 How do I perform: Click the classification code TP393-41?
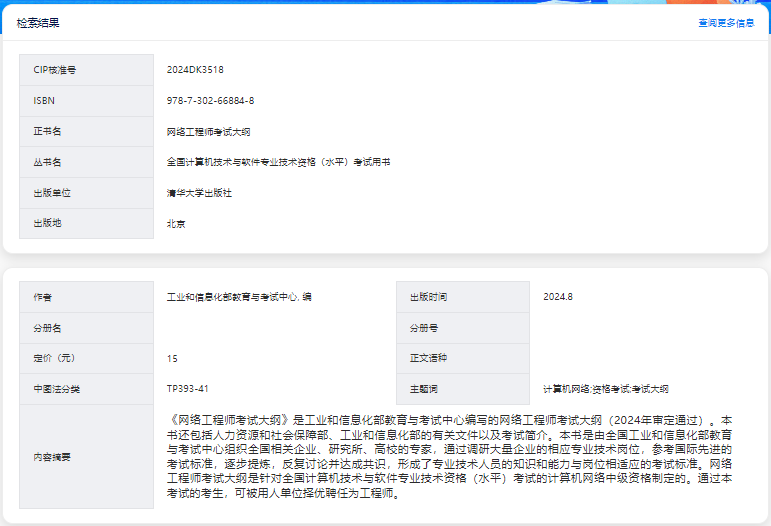(x=187, y=389)
